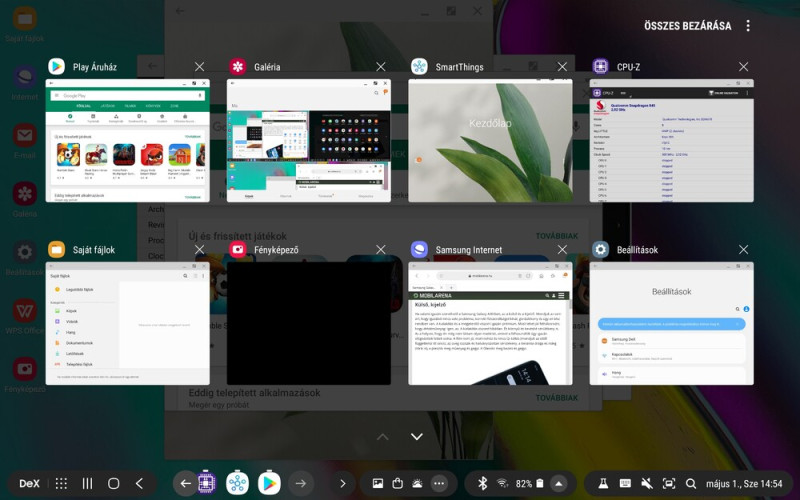Screen dimensions: 800x500
Task: Click the right arrow in taskbar app list
Action: (301, 484)
